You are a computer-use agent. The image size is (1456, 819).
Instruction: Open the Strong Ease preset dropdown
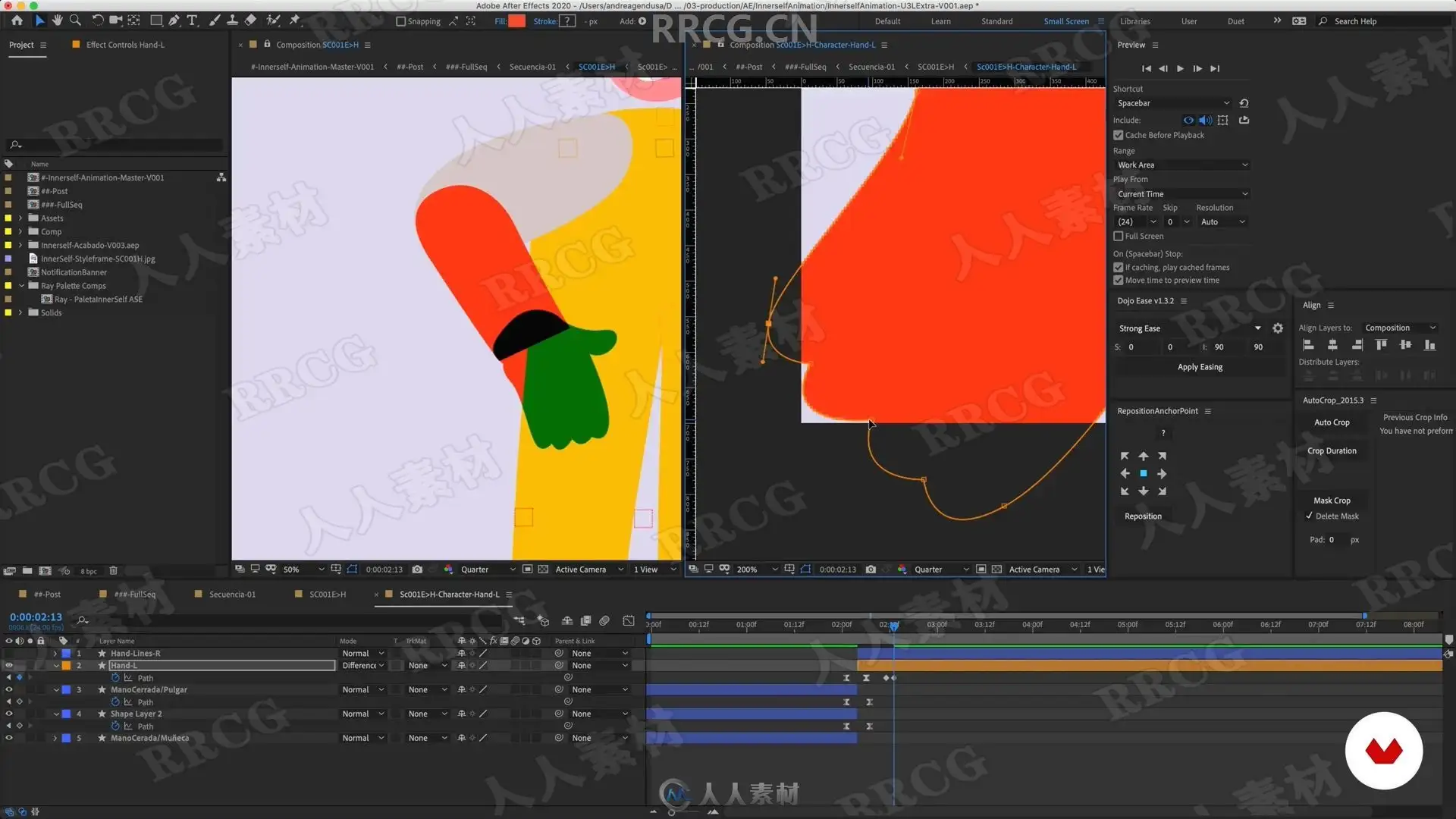(1257, 328)
